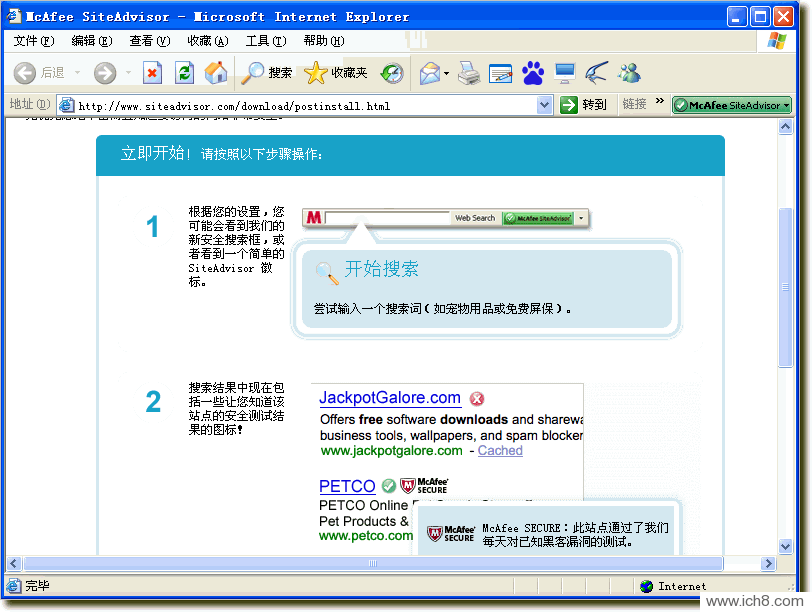
Task: Click the Stop loading red X icon
Action: click(152, 73)
